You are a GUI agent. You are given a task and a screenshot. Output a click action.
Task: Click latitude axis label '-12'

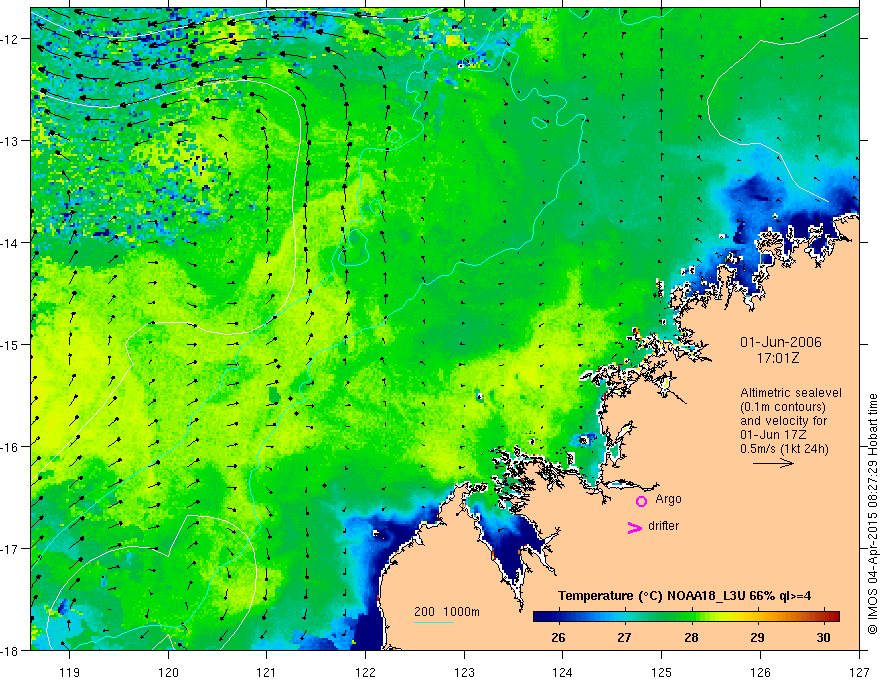pos(12,39)
